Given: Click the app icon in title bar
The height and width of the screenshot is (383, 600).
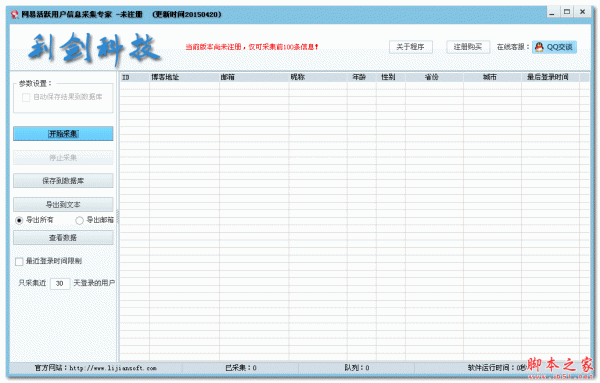Looking at the screenshot, I should 15,15.
